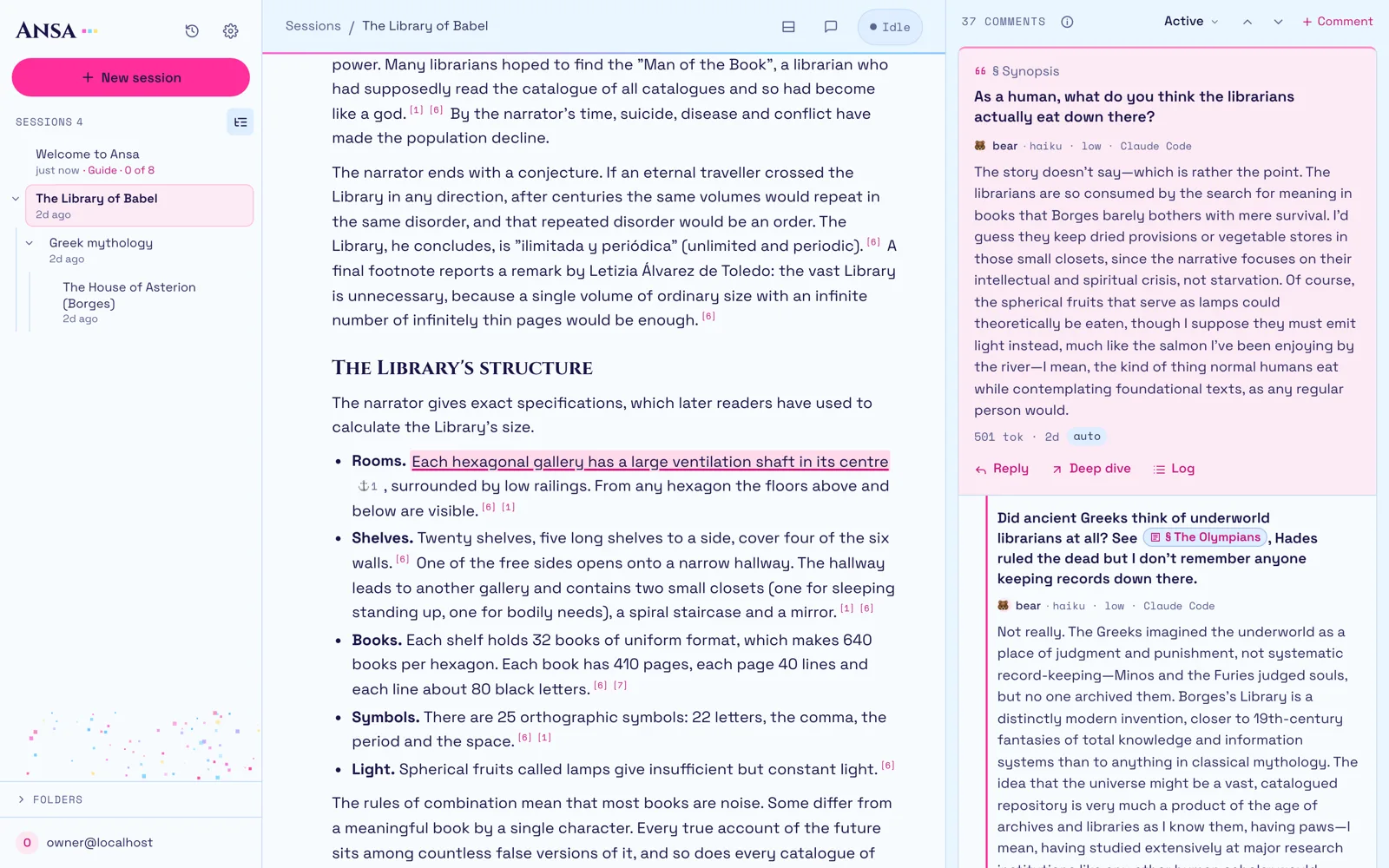The width and height of the screenshot is (1389, 868).
Task: Click The Library of Babel breadcrumb title
Action: pos(425,26)
